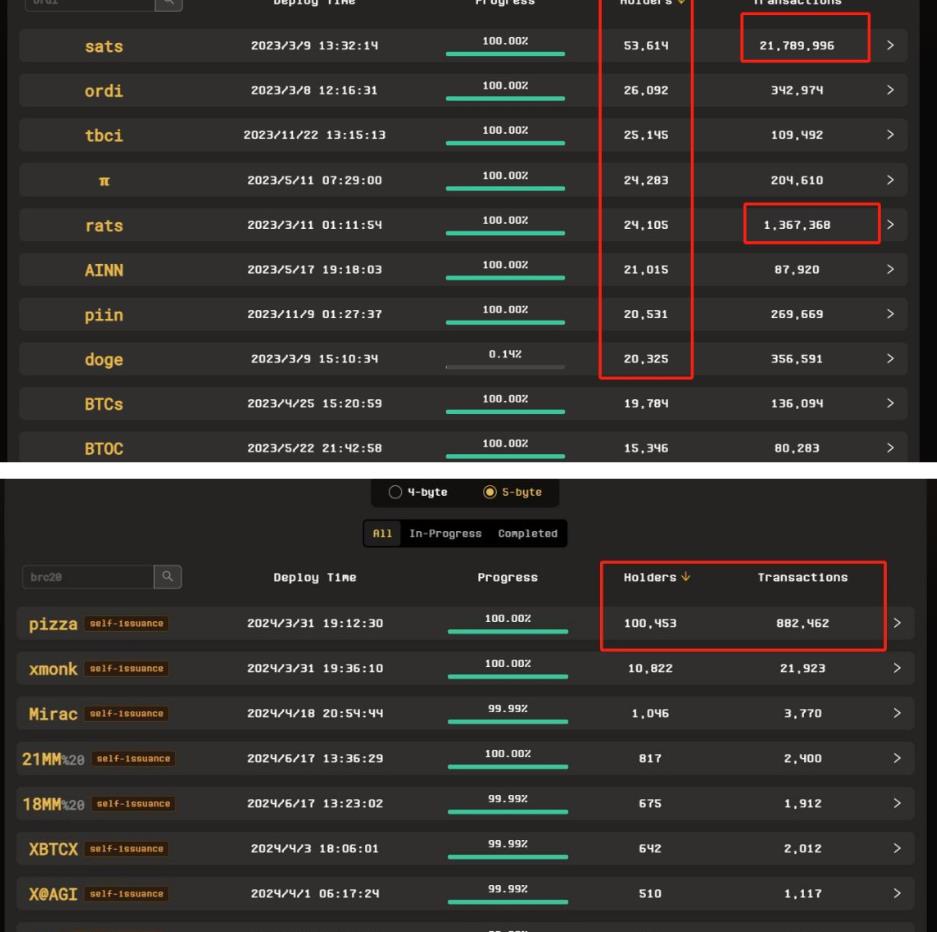Image resolution: width=937 pixels, height=932 pixels.
Task: Open the AINN row arrow
Action: tap(890, 269)
